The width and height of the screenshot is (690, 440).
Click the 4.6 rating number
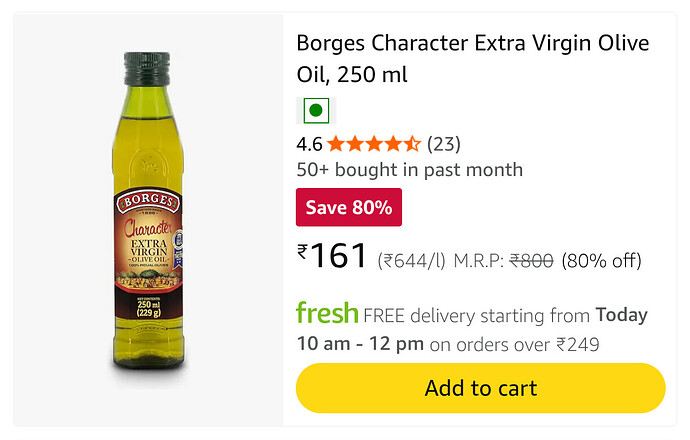309,144
